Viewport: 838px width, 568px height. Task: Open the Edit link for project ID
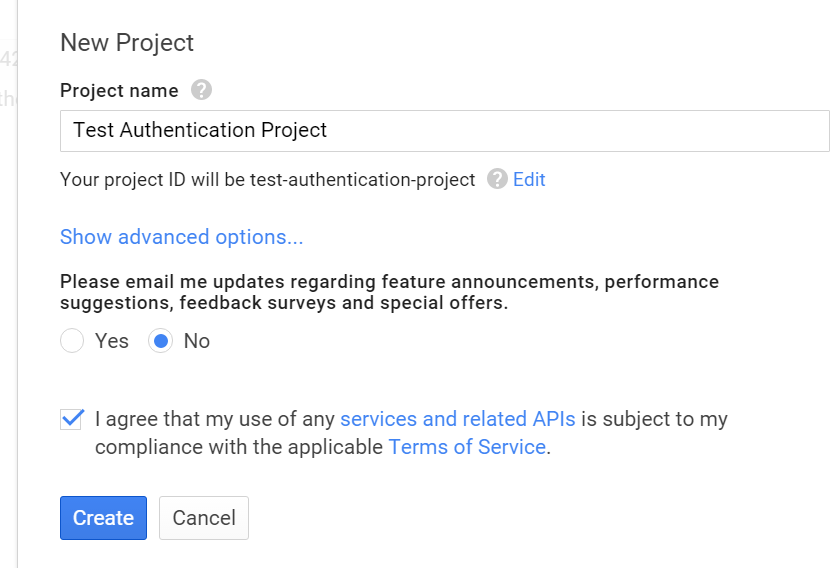click(x=529, y=180)
